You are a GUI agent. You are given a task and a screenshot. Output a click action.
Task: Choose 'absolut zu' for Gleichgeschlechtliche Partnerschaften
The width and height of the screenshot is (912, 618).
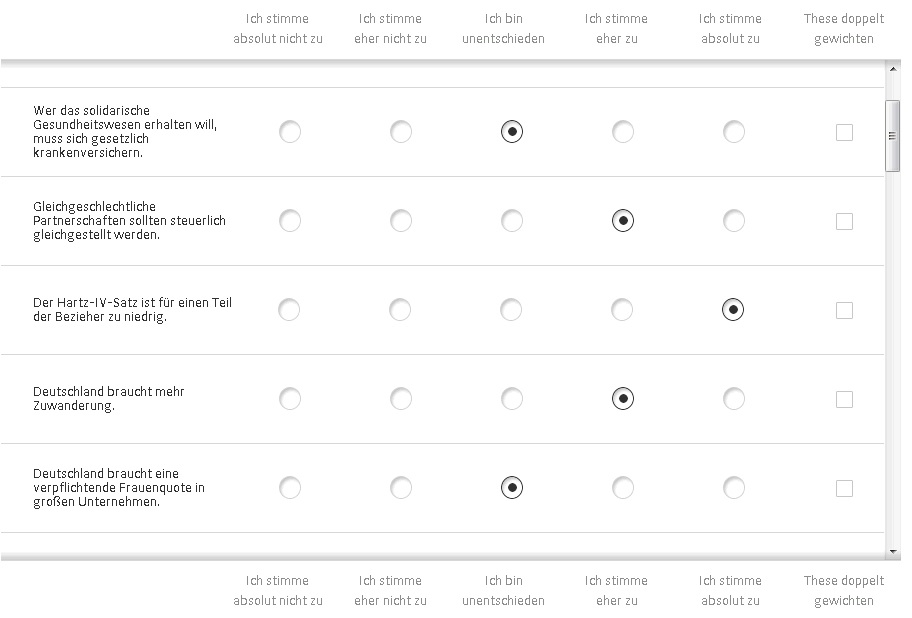pos(734,221)
